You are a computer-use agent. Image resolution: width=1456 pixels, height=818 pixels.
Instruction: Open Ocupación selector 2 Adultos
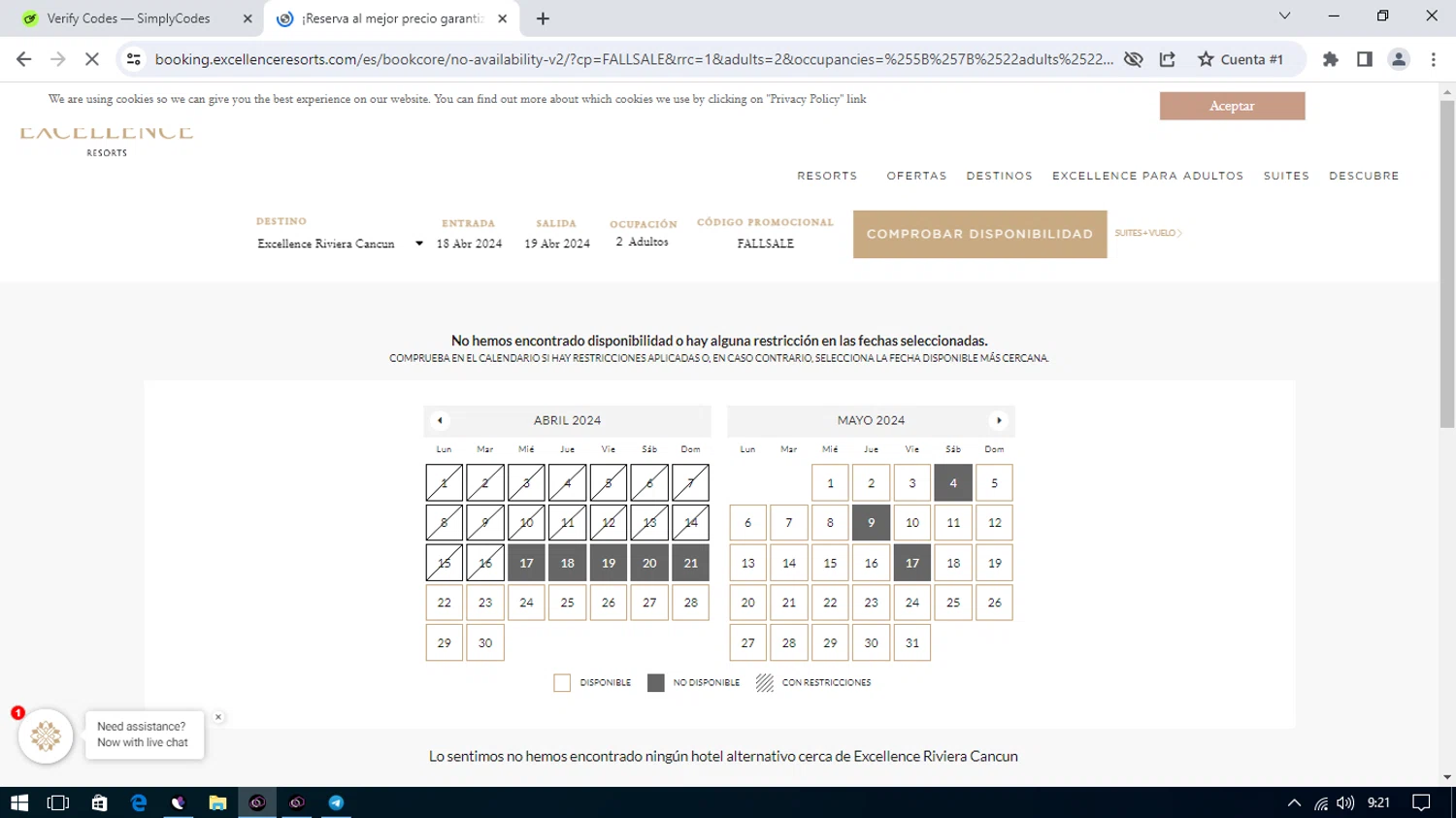(642, 242)
